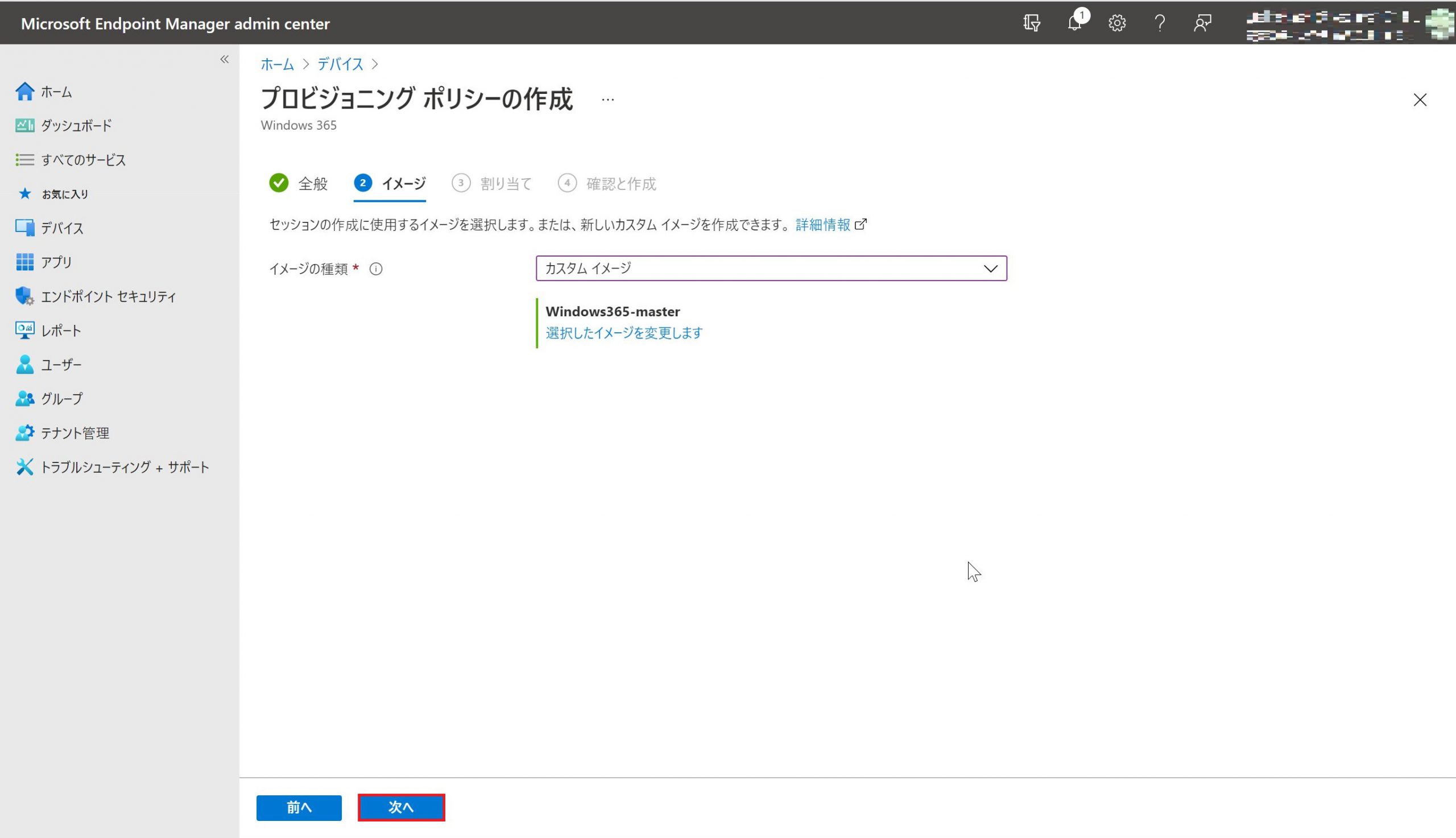Screen dimensions: 1456x838
Task: Expand the カスタム イメージ dropdown
Action: [x=771, y=268]
